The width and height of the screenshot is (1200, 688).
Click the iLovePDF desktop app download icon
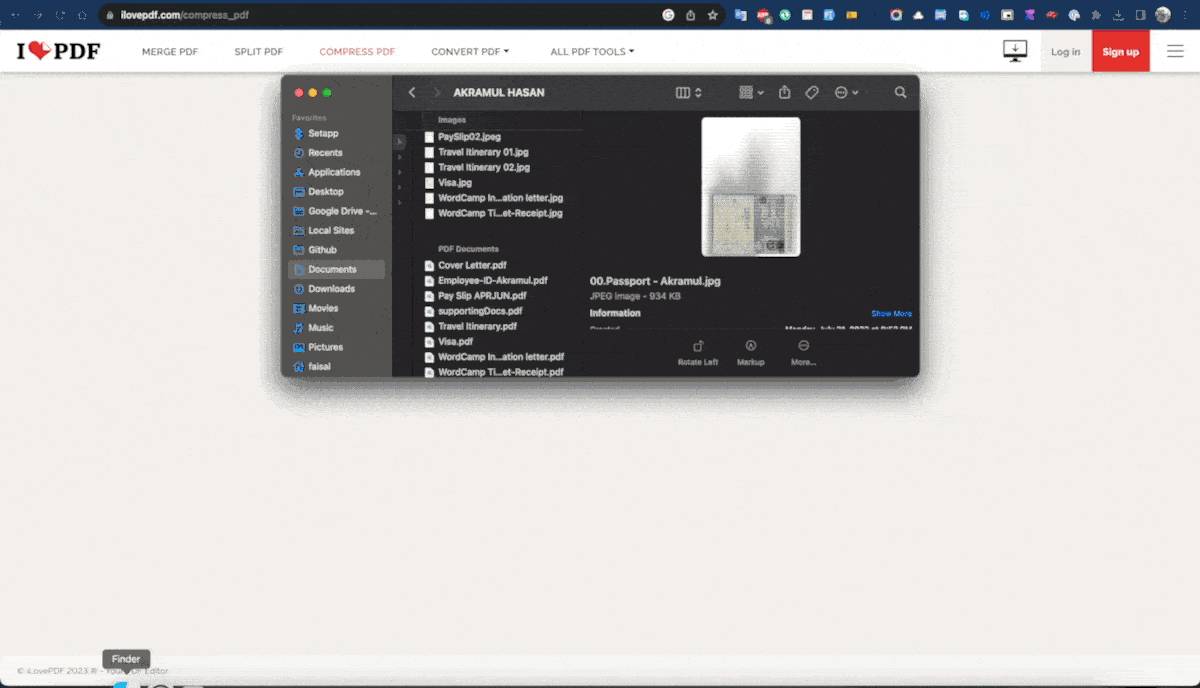click(x=1015, y=51)
